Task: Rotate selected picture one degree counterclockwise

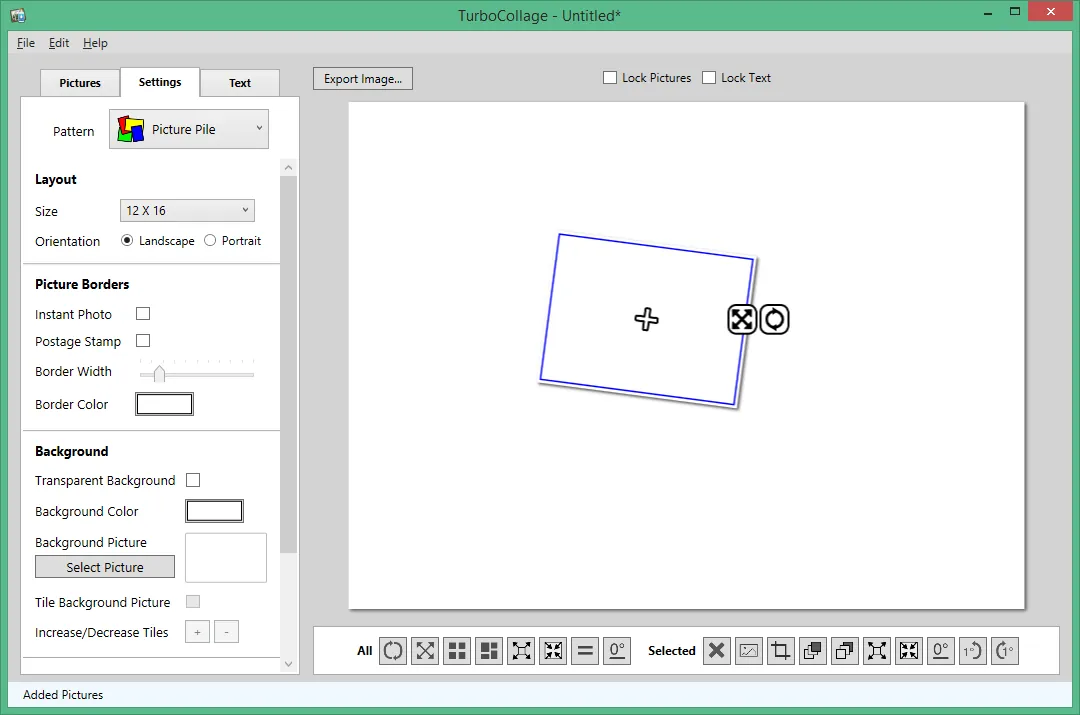Action: point(973,650)
